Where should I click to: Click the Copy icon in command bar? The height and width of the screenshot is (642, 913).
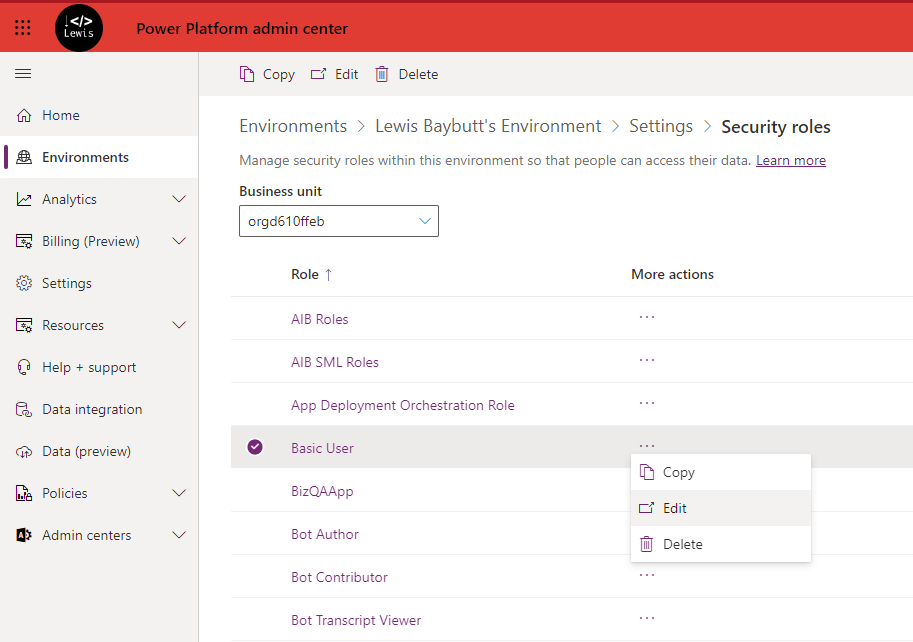pos(247,74)
